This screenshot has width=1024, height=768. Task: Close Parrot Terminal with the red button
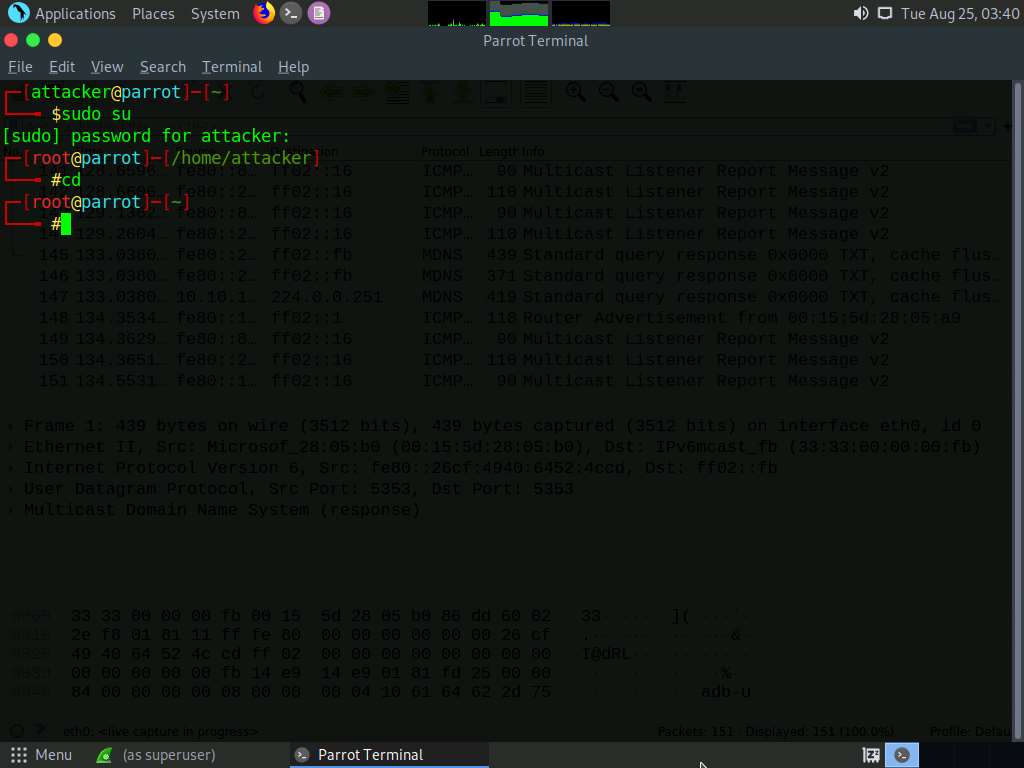pyautogui.click(x=11, y=40)
